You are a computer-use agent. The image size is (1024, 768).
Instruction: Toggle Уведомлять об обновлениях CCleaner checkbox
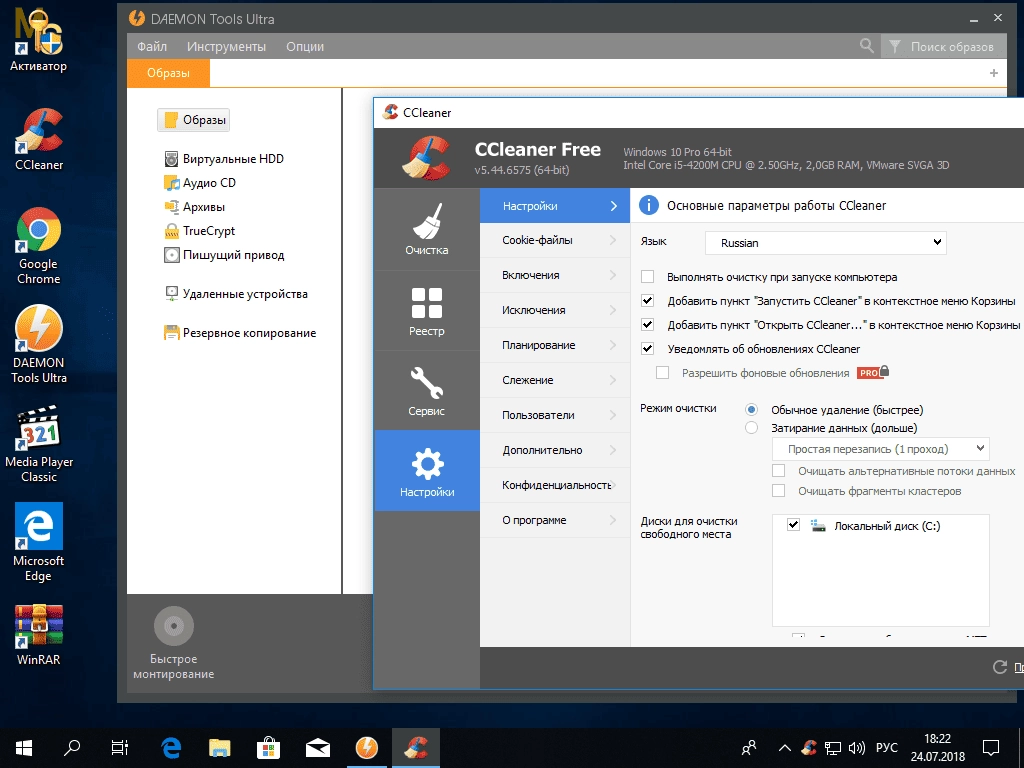[x=647, y=349]
